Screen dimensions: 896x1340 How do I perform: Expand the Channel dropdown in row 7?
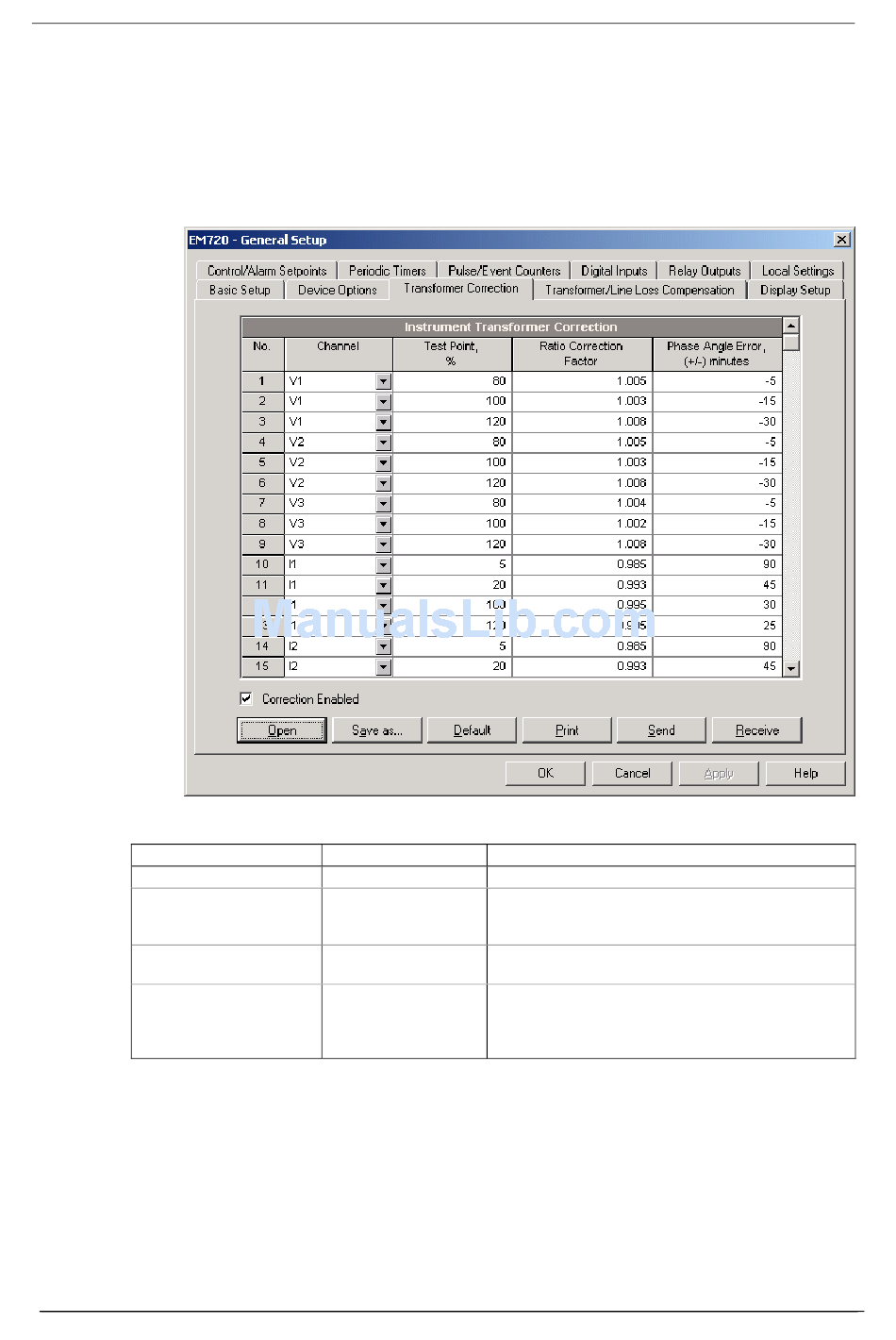[x=383, y=504]
